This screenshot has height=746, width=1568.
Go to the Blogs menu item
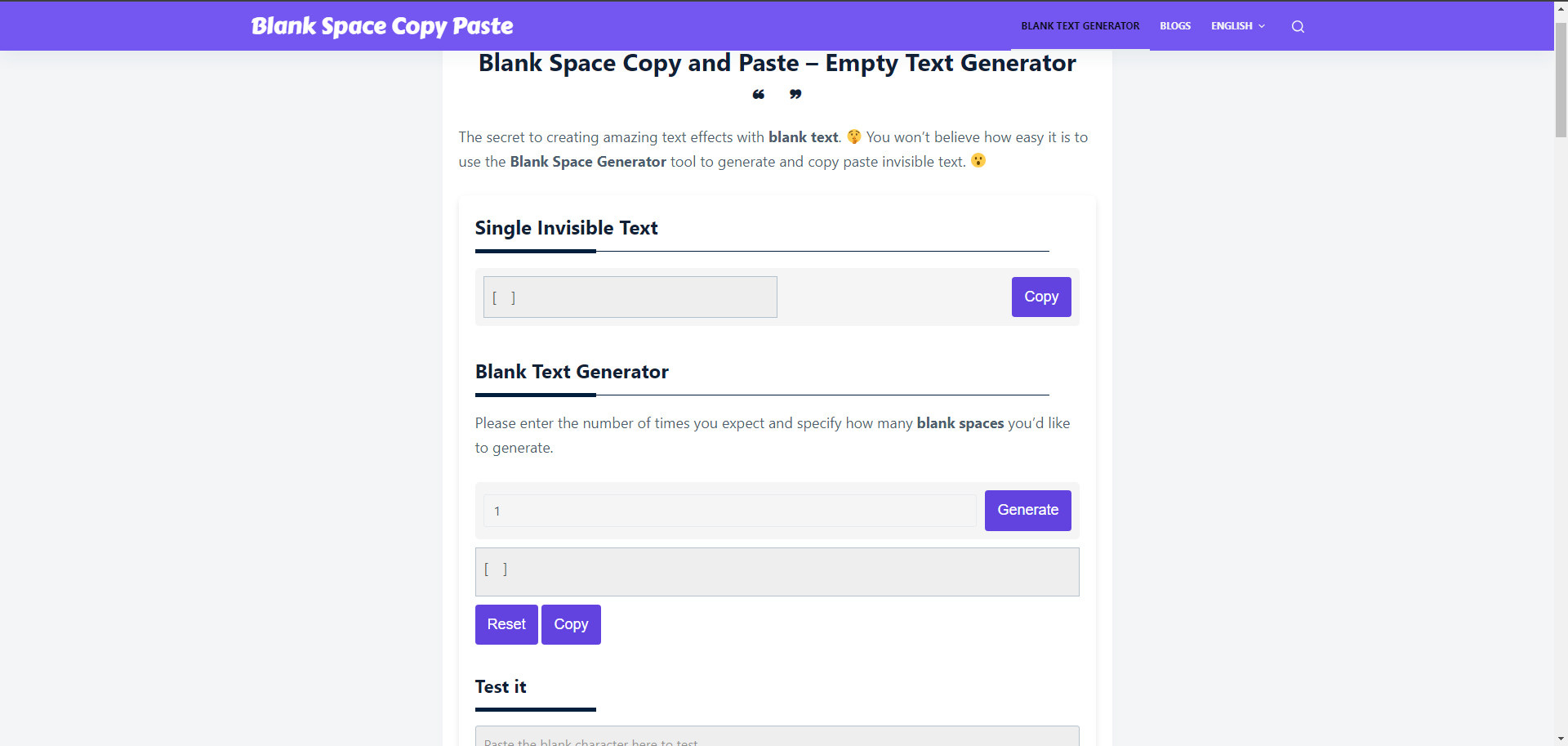tap(1175, 26)
